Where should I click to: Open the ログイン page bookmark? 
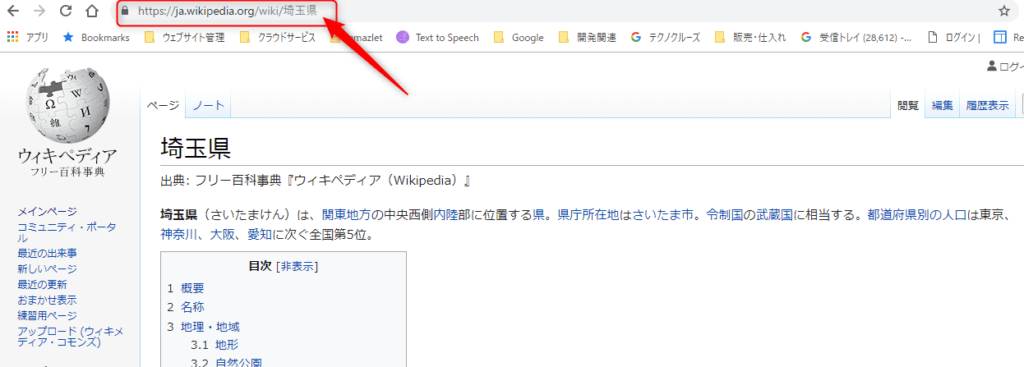click(x=953, y=37)
